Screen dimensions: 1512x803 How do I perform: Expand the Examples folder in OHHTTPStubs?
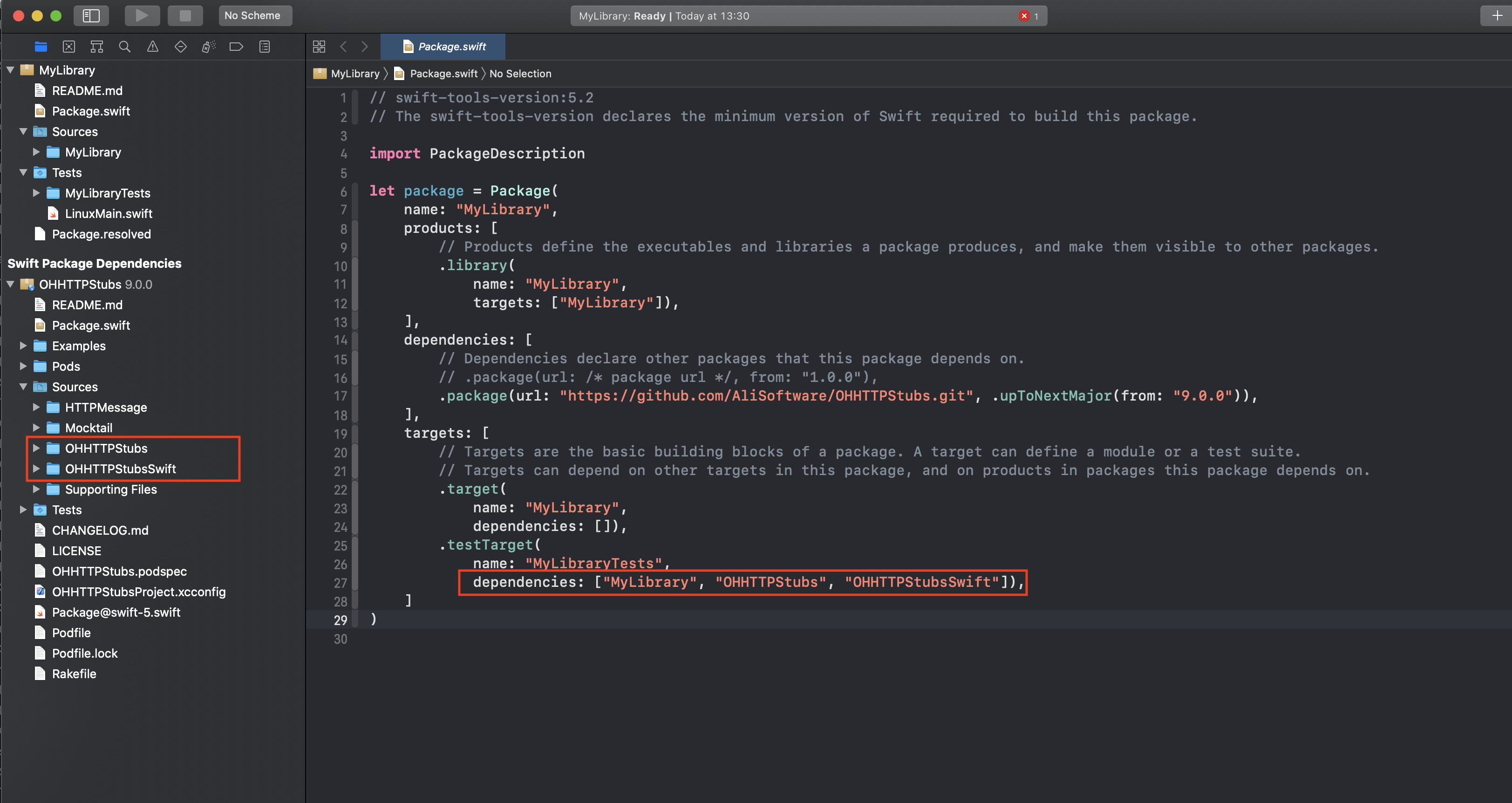pyautogui.click(x=23, y=346)
